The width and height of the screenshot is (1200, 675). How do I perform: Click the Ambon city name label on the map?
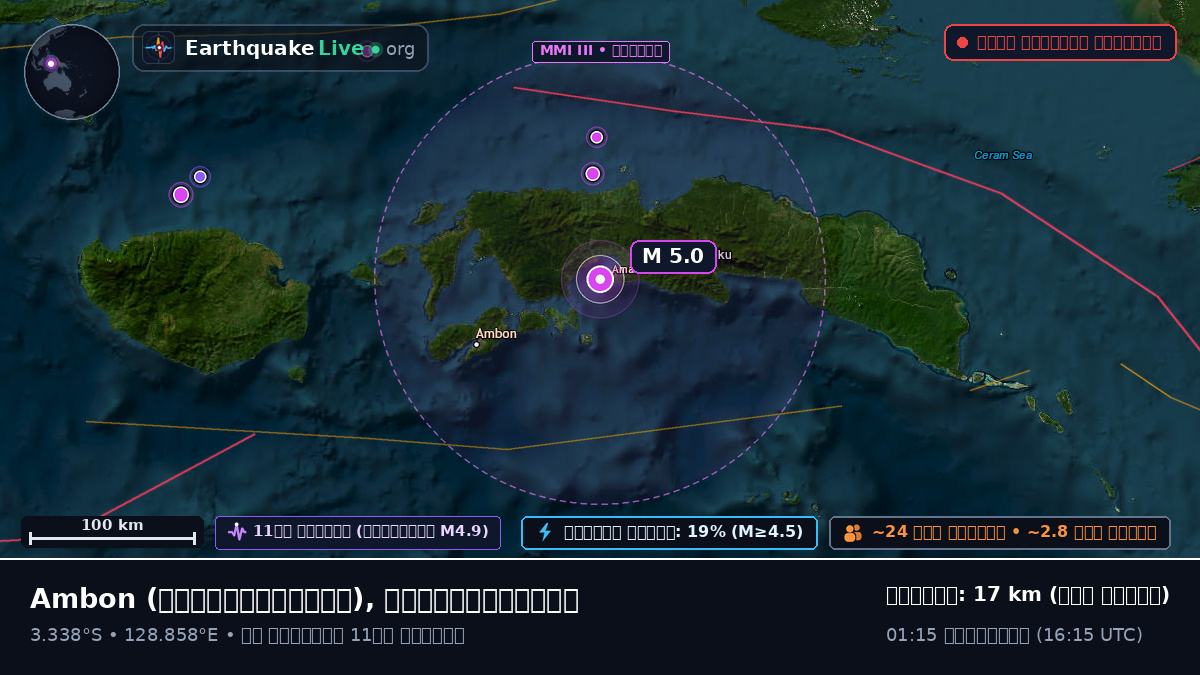[496, 334]
